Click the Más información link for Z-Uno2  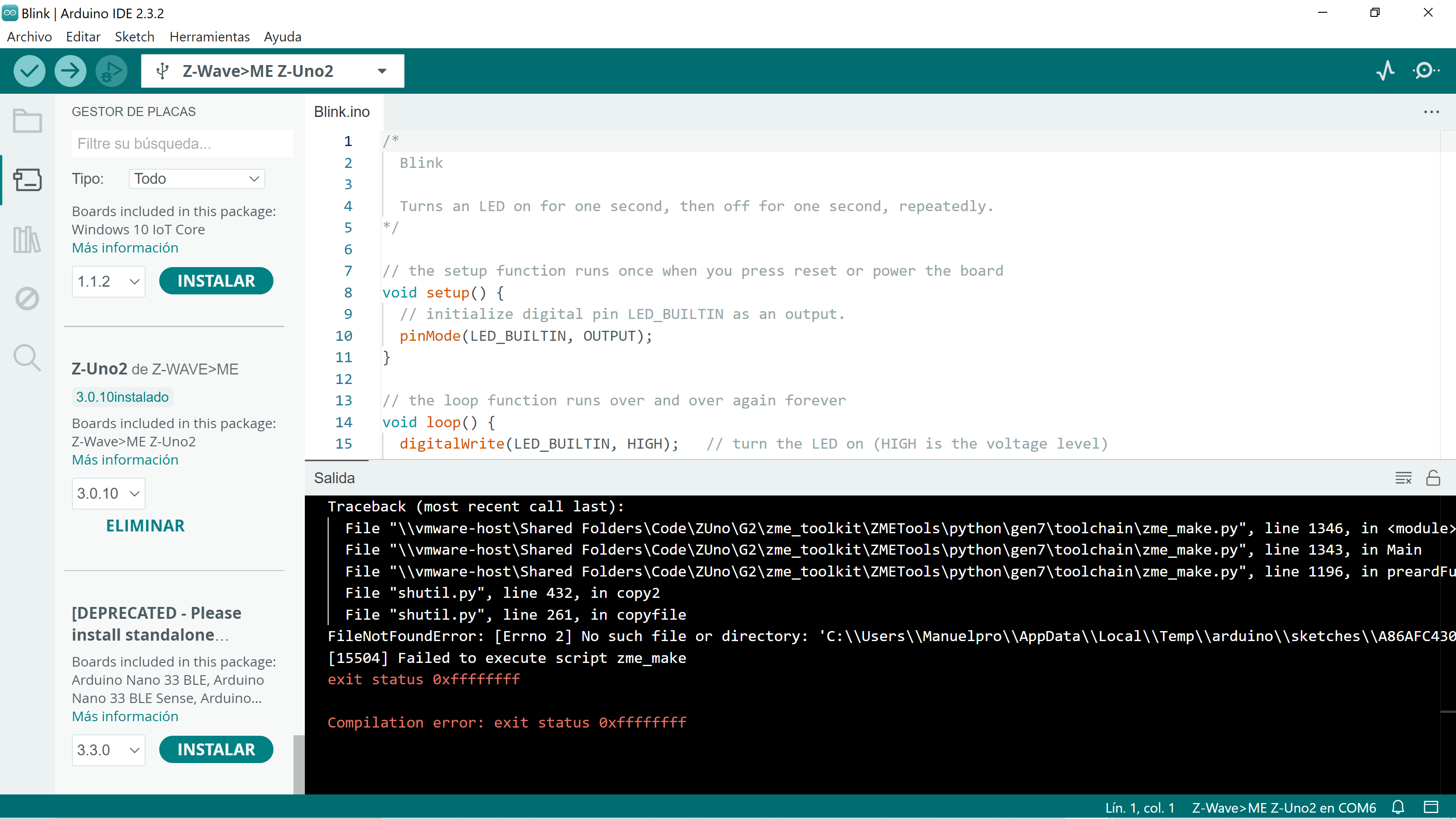[x=124, y=459]
